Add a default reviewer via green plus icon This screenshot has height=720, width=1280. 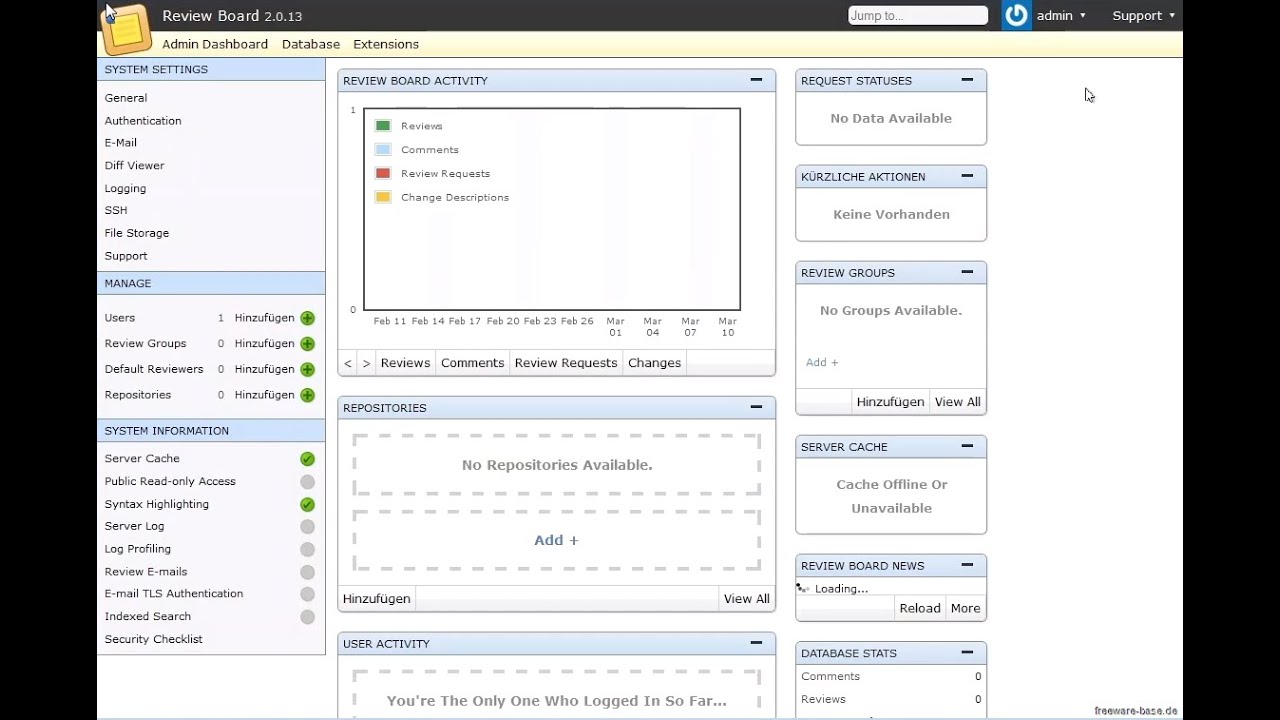click(x=307, y=370)
